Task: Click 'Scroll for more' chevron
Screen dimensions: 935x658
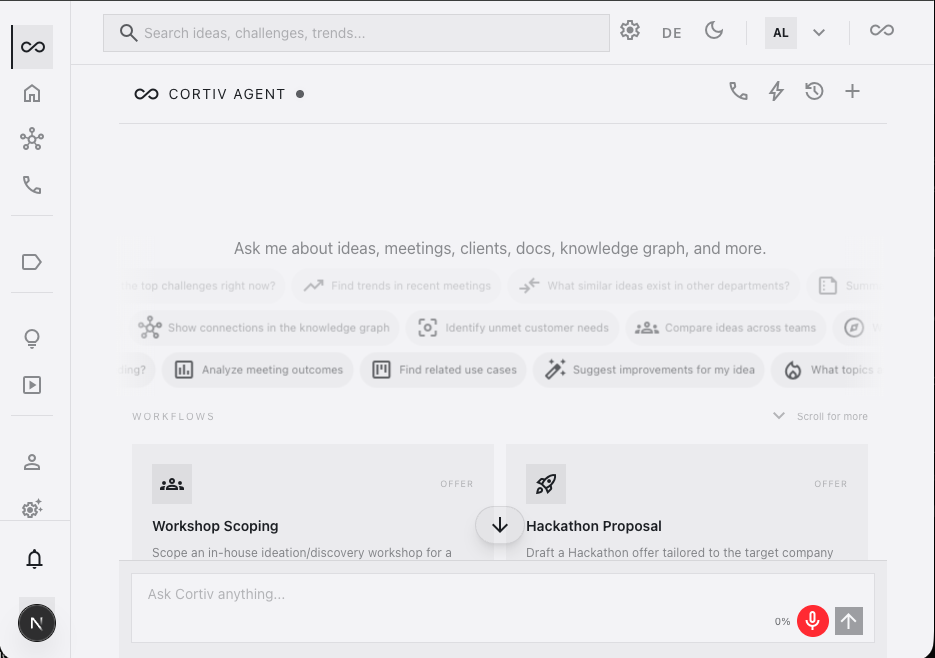Action: 779,416
